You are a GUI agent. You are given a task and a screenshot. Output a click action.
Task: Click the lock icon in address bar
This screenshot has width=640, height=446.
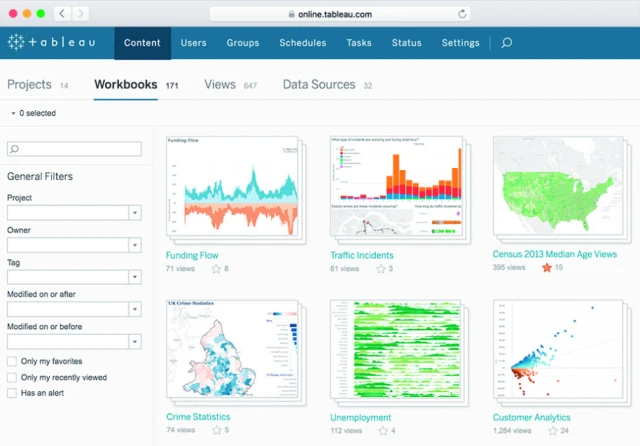(x=291, y=14)
